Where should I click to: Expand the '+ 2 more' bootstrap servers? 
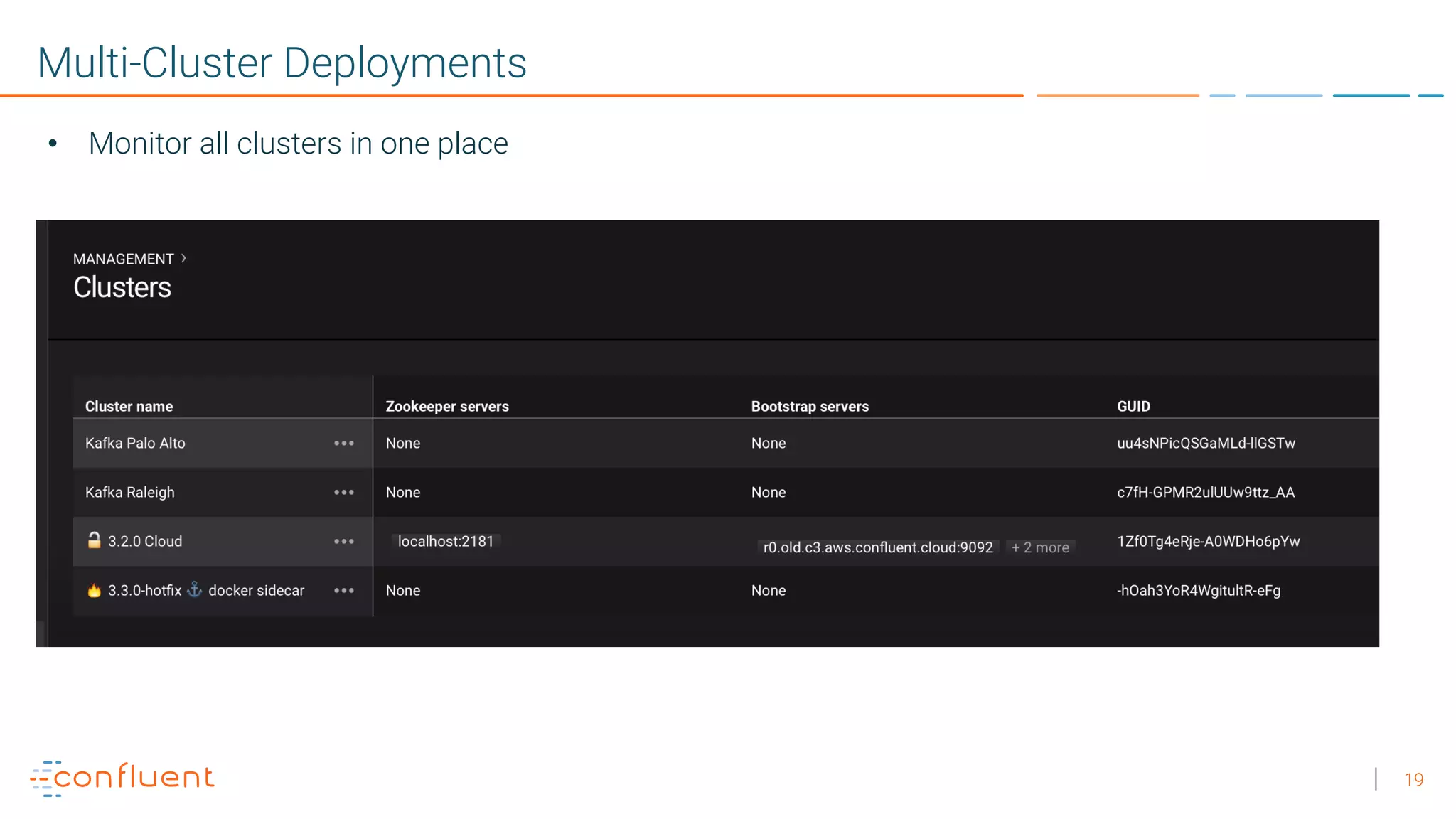point(1040,547)
